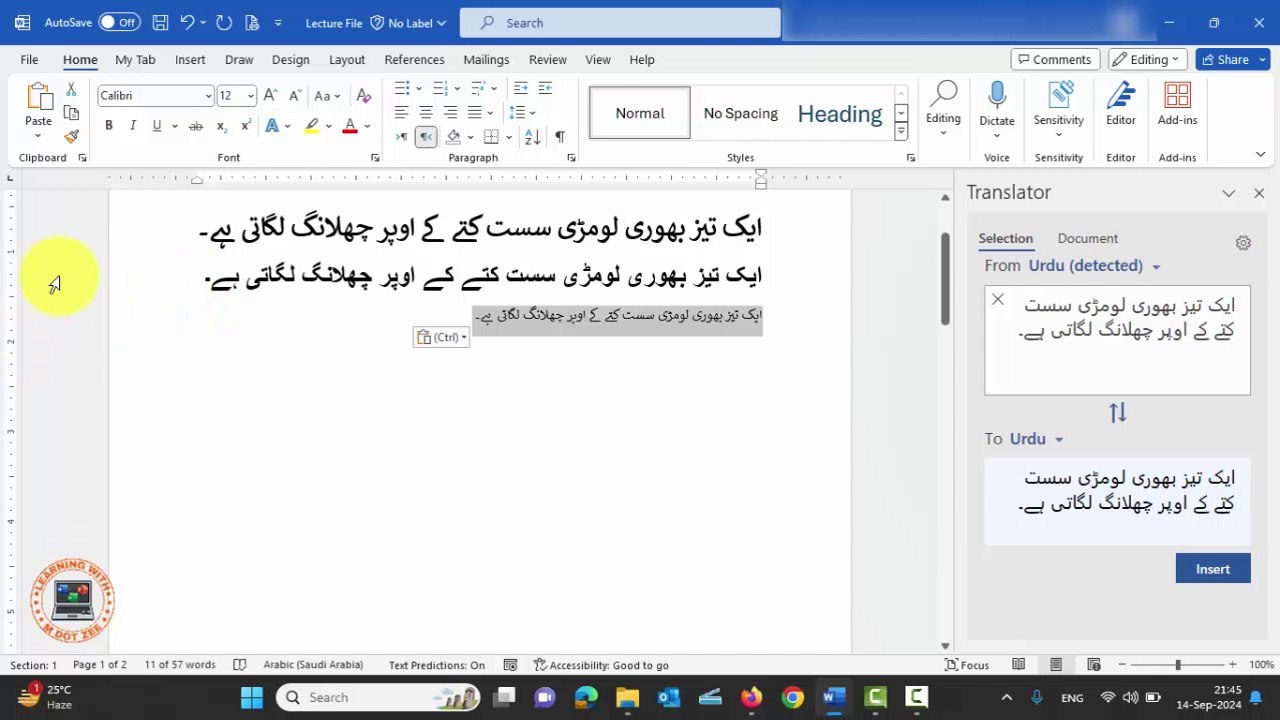Screen dimensions: 1280x720
Task: Click the Insert translation button
Action: (x=1213, y=569)
